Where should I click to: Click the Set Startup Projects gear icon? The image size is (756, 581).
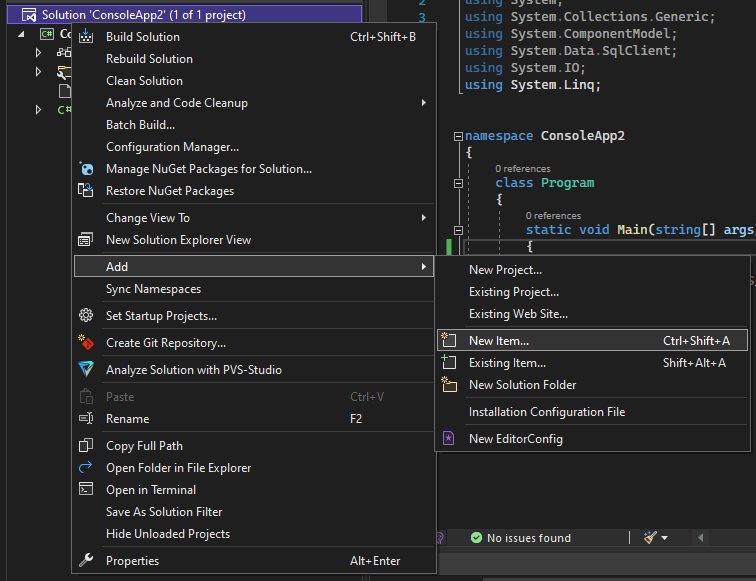(87, 316)
